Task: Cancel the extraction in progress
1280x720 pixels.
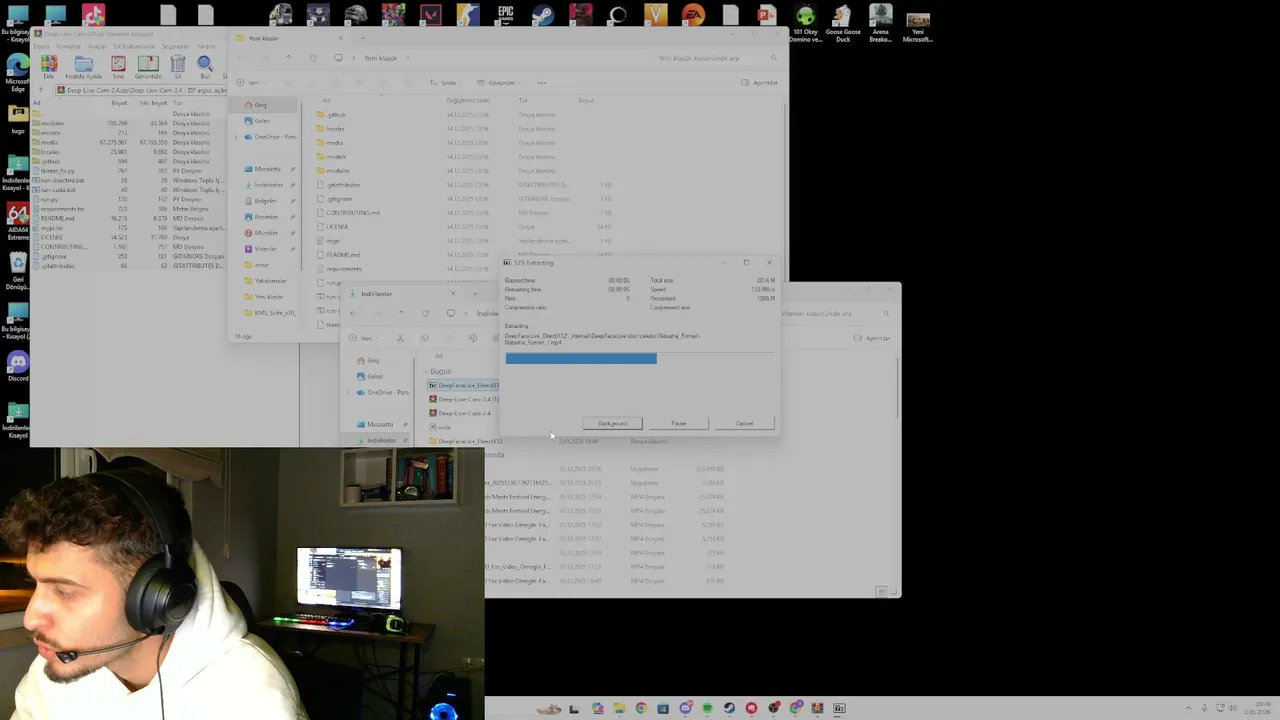Action: click(x=744, y=423)
